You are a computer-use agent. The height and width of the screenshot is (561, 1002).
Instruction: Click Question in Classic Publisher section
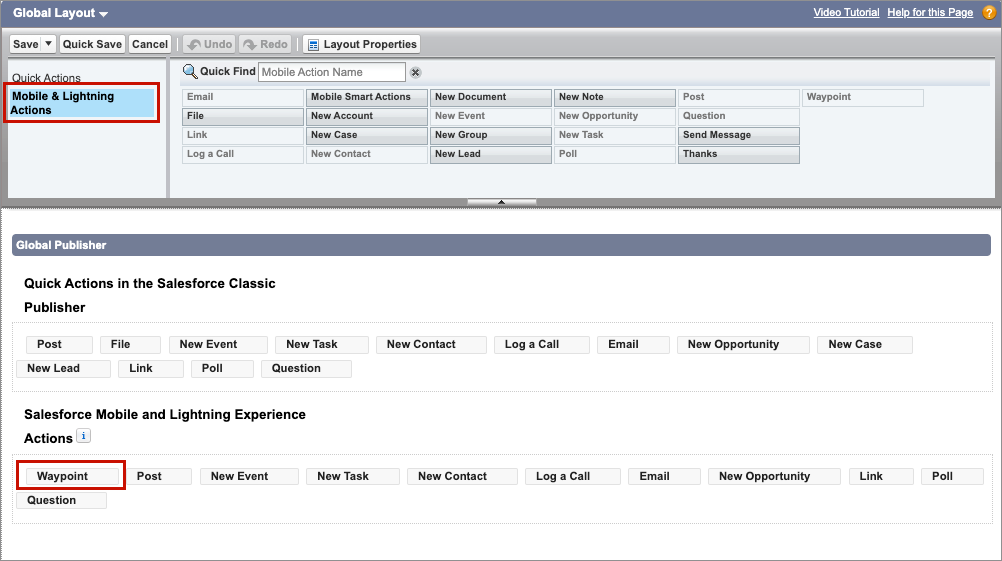coord(306,369)
